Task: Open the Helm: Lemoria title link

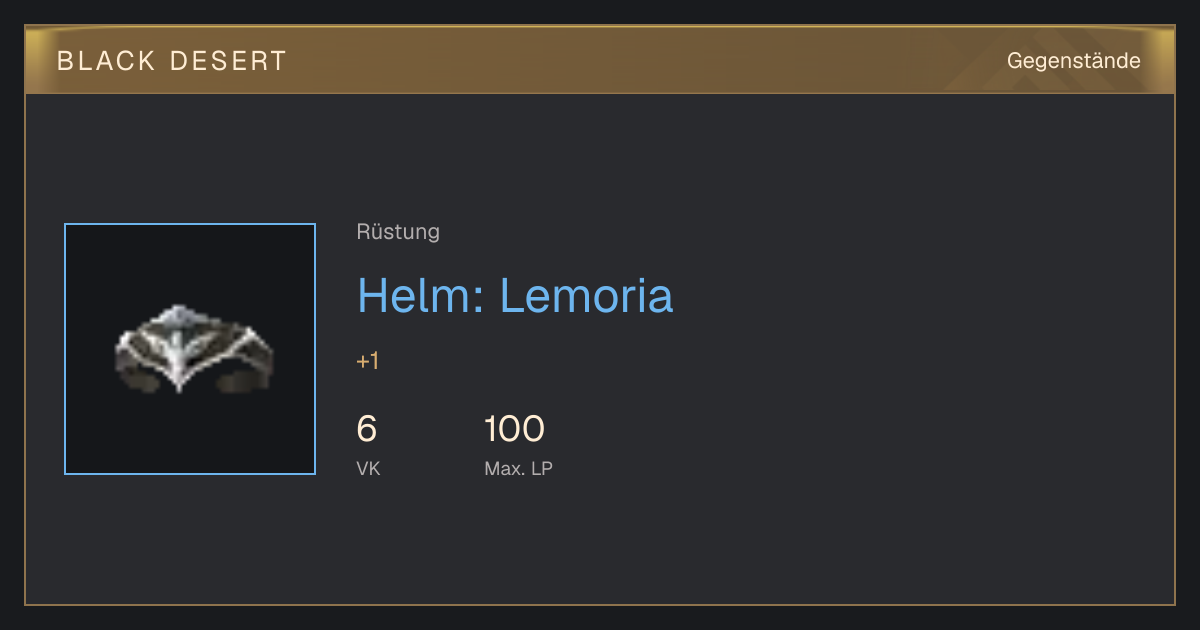Action: [515, 296]
